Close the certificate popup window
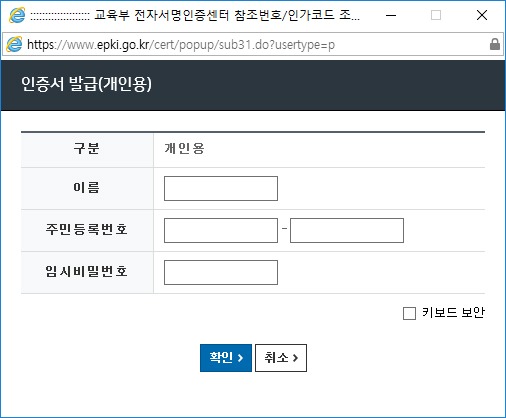 click(x=482, y=15)
